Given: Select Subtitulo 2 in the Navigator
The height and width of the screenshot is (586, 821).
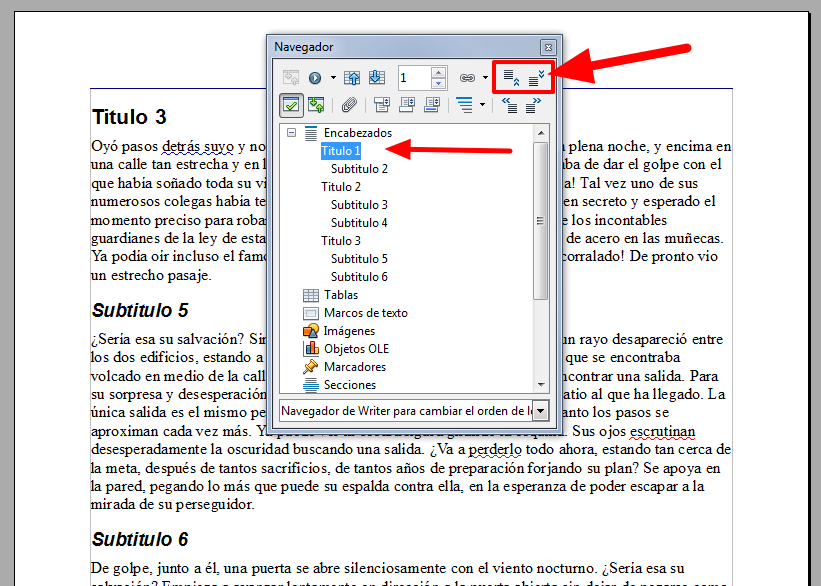Looking at the screenshot, I should [x=359, y=169].
